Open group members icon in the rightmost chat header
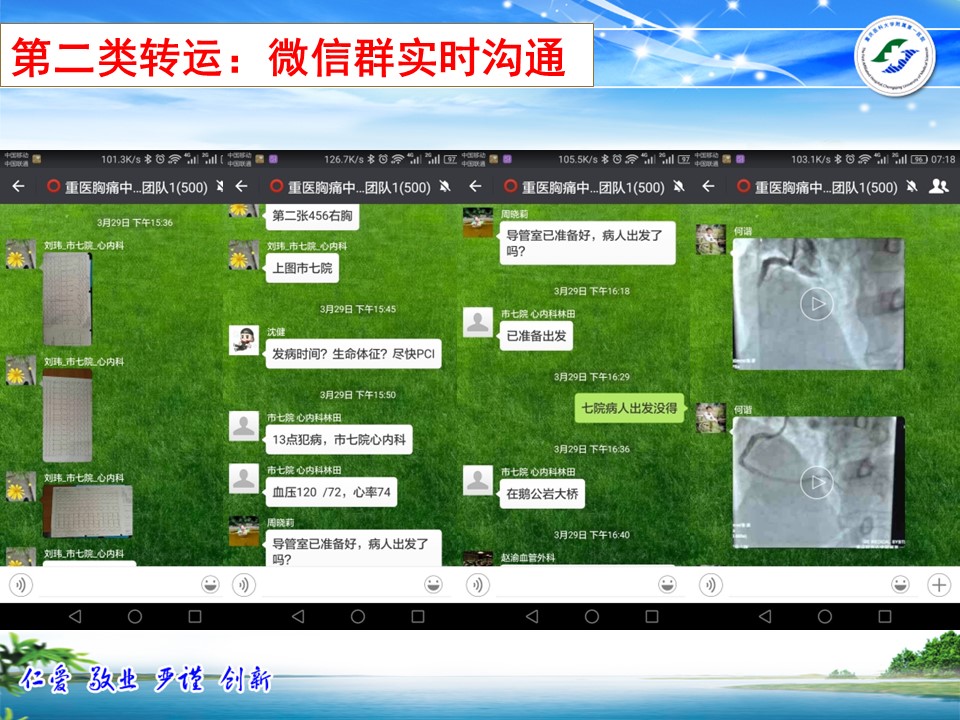The width and height of the screenshot is (960, 720). pyautogui.click(x=938, y=187)
